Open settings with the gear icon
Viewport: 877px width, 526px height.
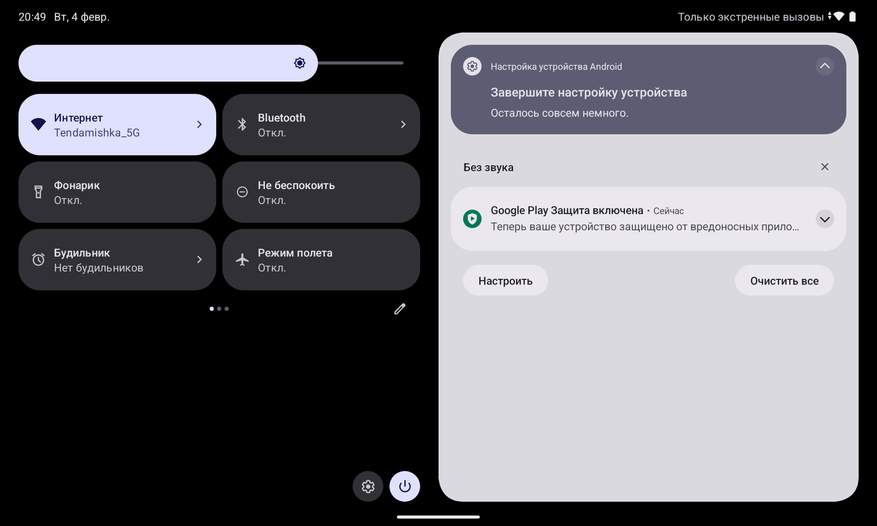coord(367,486)
